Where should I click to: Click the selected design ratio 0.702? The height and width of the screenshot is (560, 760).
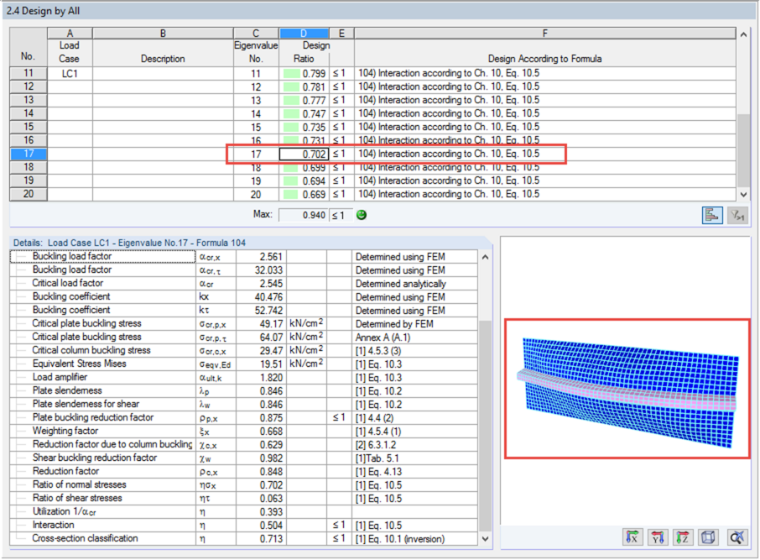pyautogui.click(x=304, y=154)
